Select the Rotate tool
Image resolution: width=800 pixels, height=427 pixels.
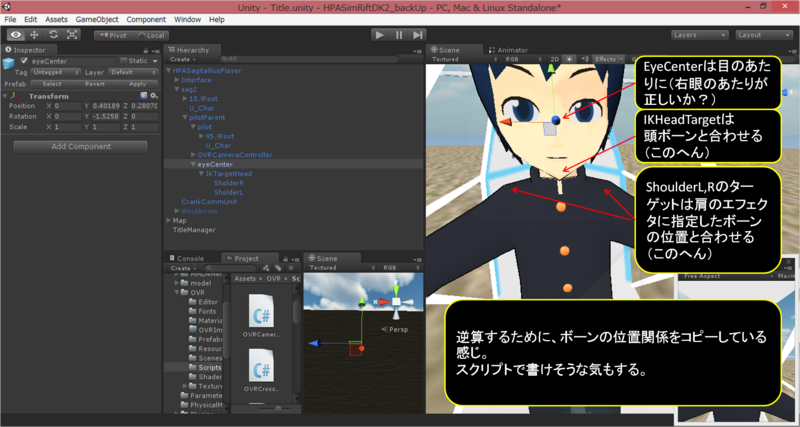click(x=53, y=35)
